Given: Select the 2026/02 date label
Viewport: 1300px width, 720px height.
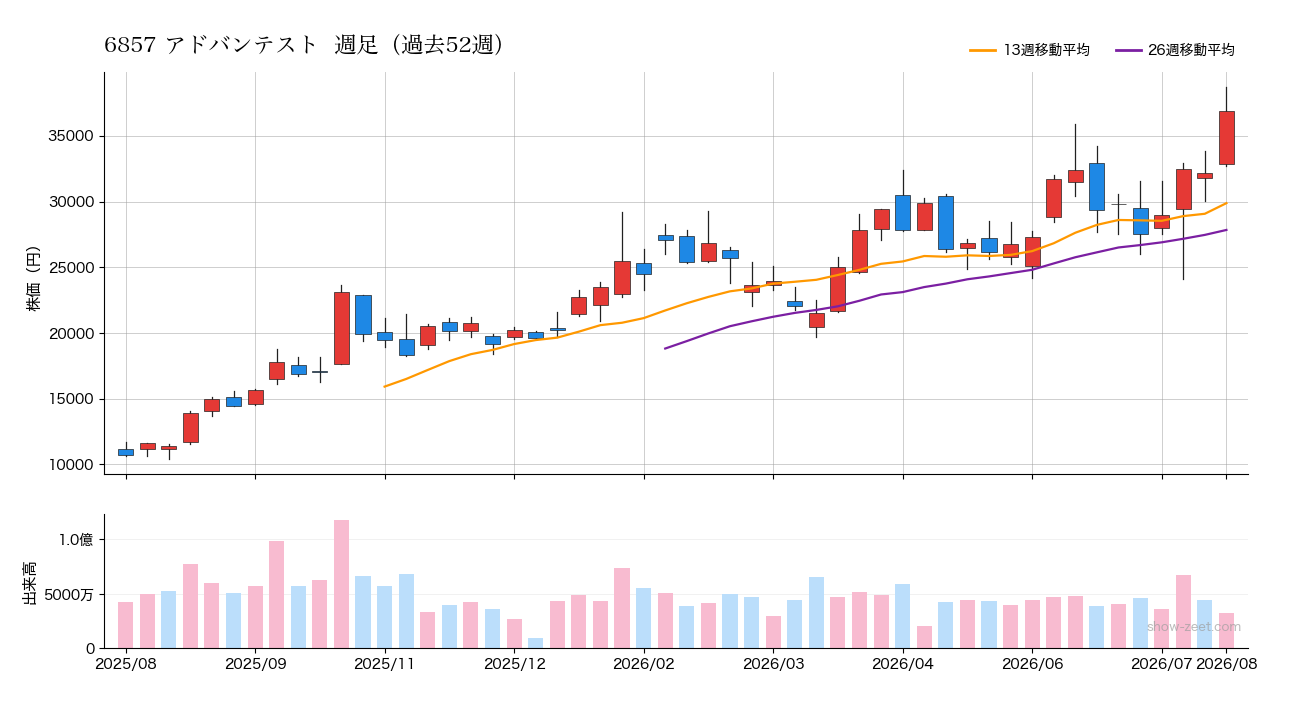Looking at the screenshot, I should 644,662.
